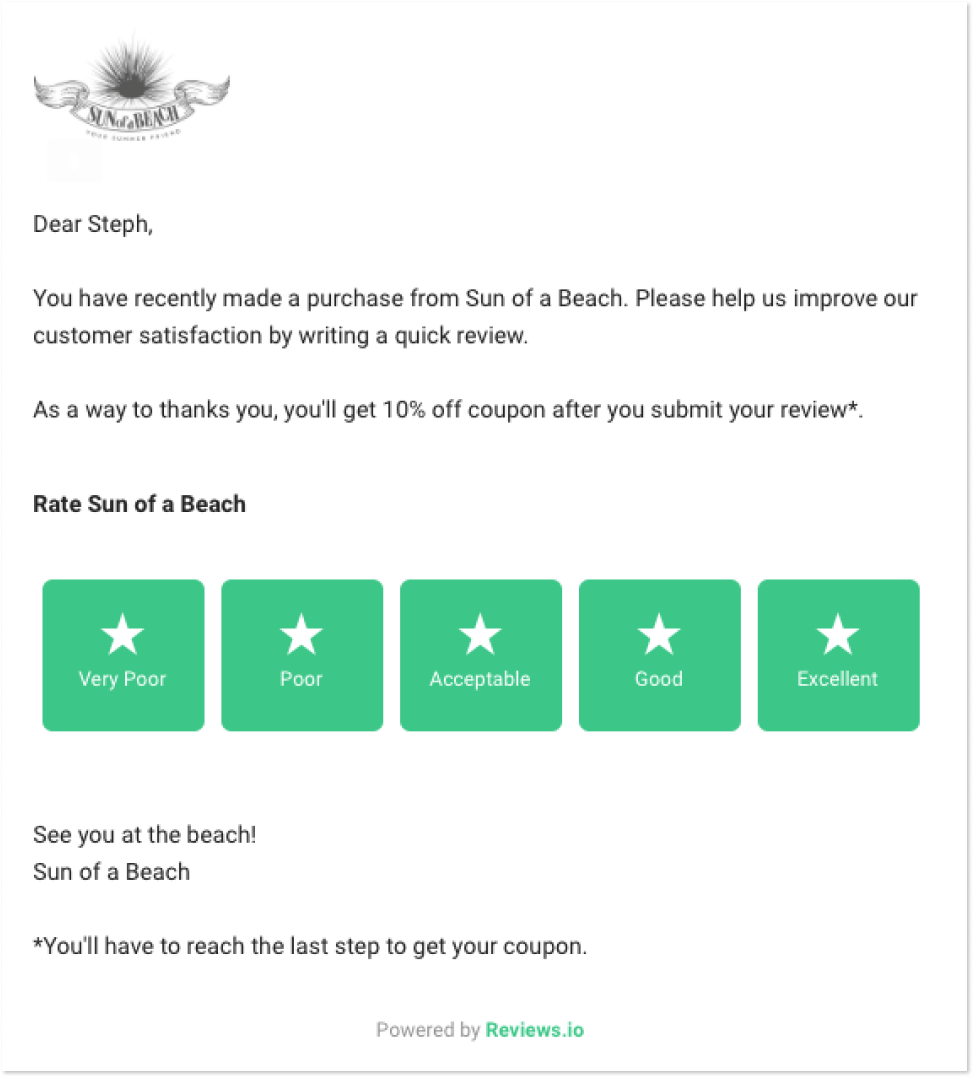The width and height of the screenshot is (973, 1077).
Task: Click the Sun of a Beach signature text
Action: click(x=111, y=872)
